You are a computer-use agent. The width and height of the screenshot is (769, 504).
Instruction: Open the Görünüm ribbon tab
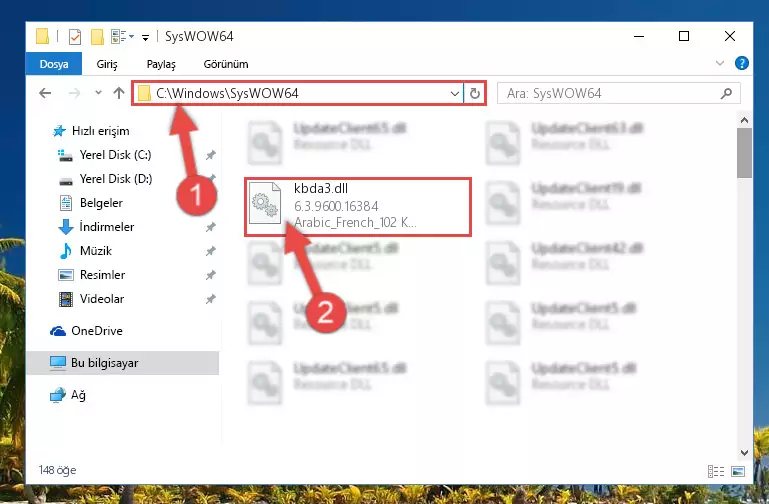point(226,64)
